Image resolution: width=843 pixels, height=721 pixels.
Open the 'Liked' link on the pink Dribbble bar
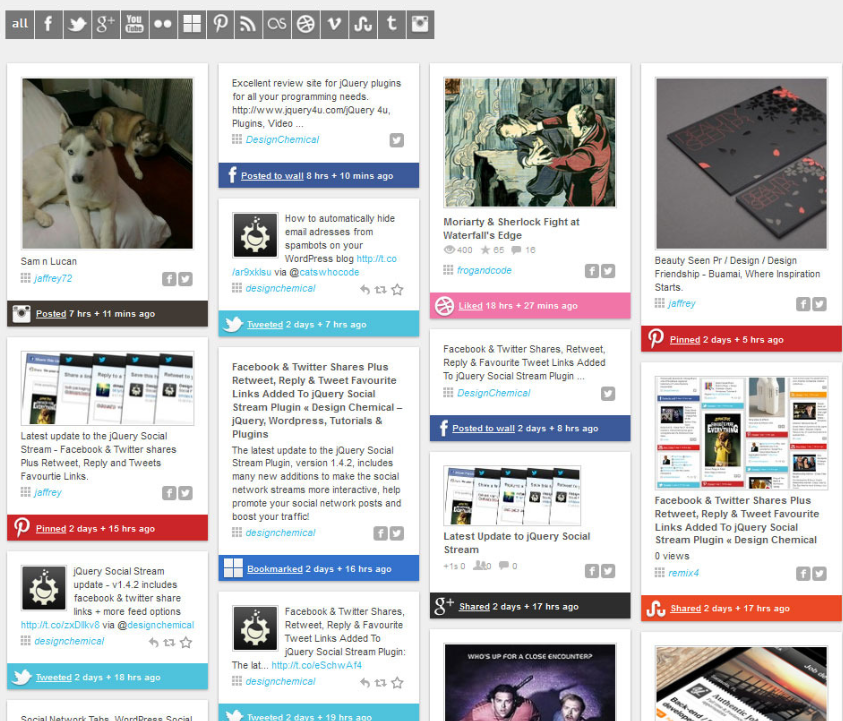point(470,306)
